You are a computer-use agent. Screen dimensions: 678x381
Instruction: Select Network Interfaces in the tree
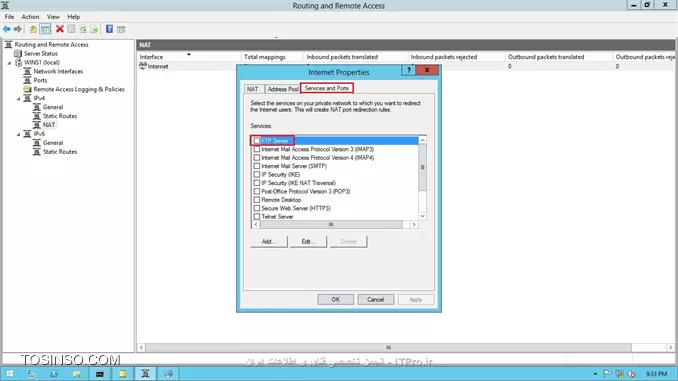[58, 71]
